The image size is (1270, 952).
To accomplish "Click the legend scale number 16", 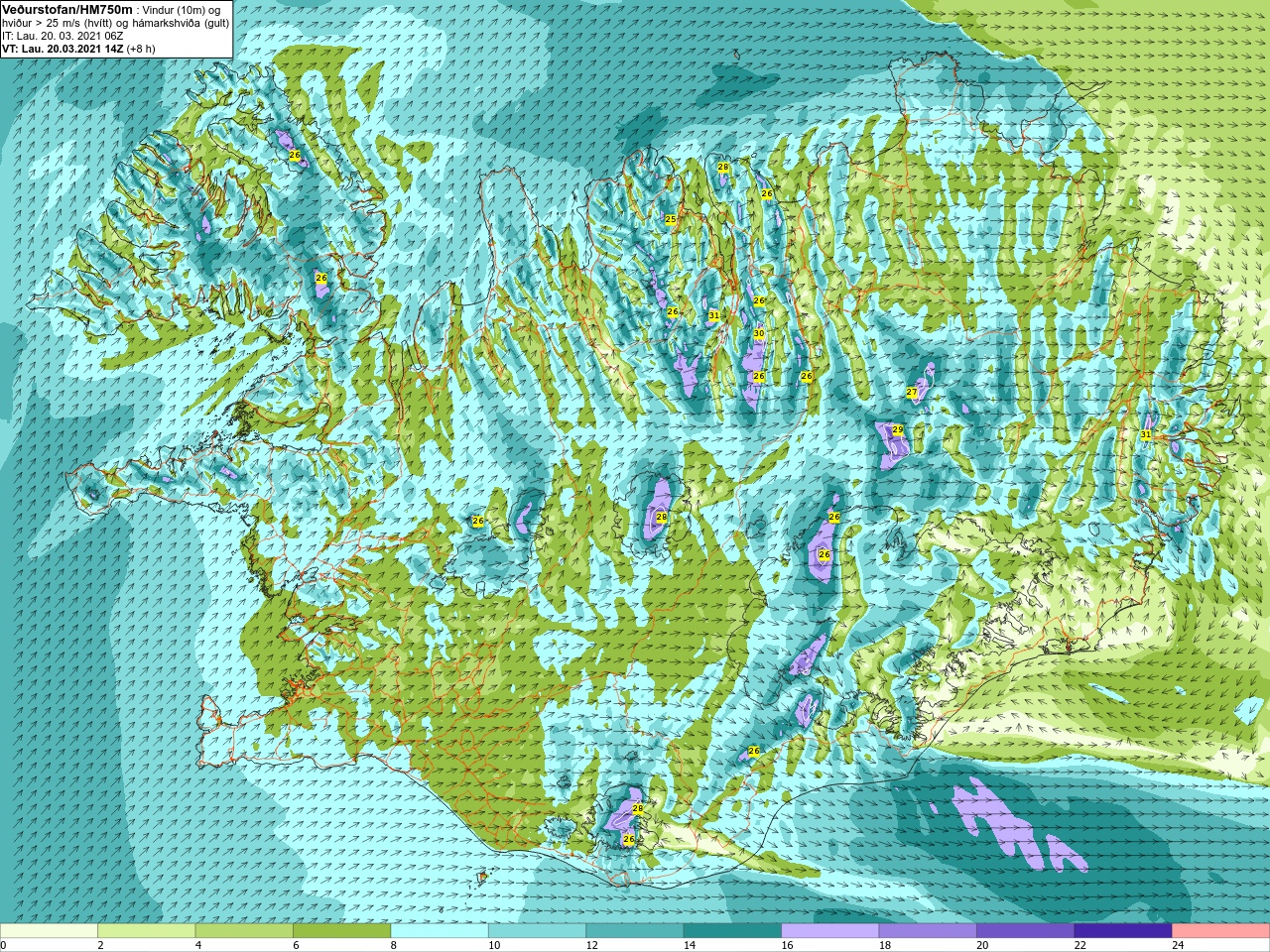I will coord(787,945).
